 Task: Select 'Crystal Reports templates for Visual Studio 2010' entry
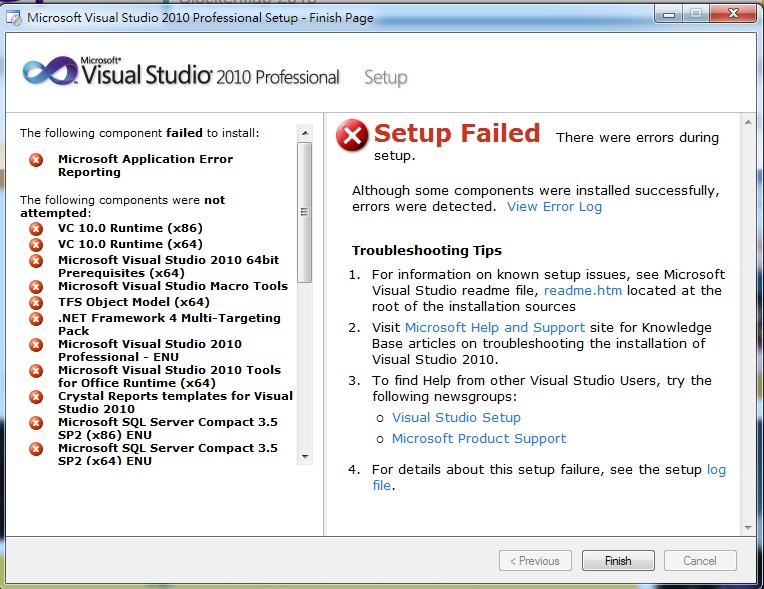[175, 402]
